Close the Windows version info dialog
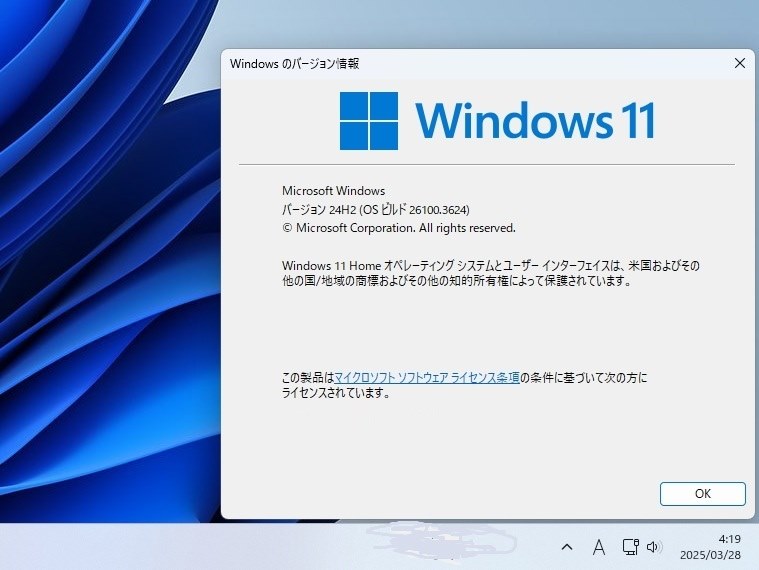The image size is (759, 570). pos(739,63)
